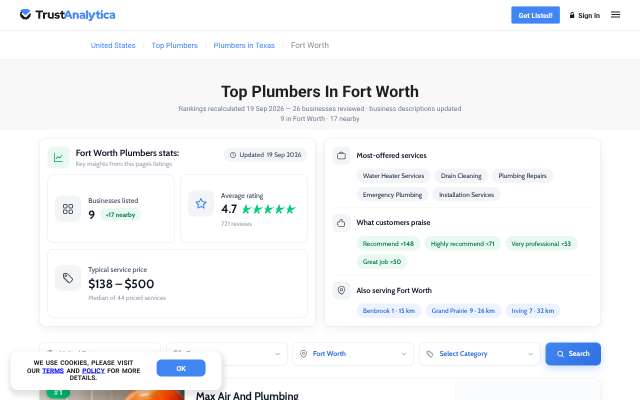Click the blue Search button

coord(573,353)
